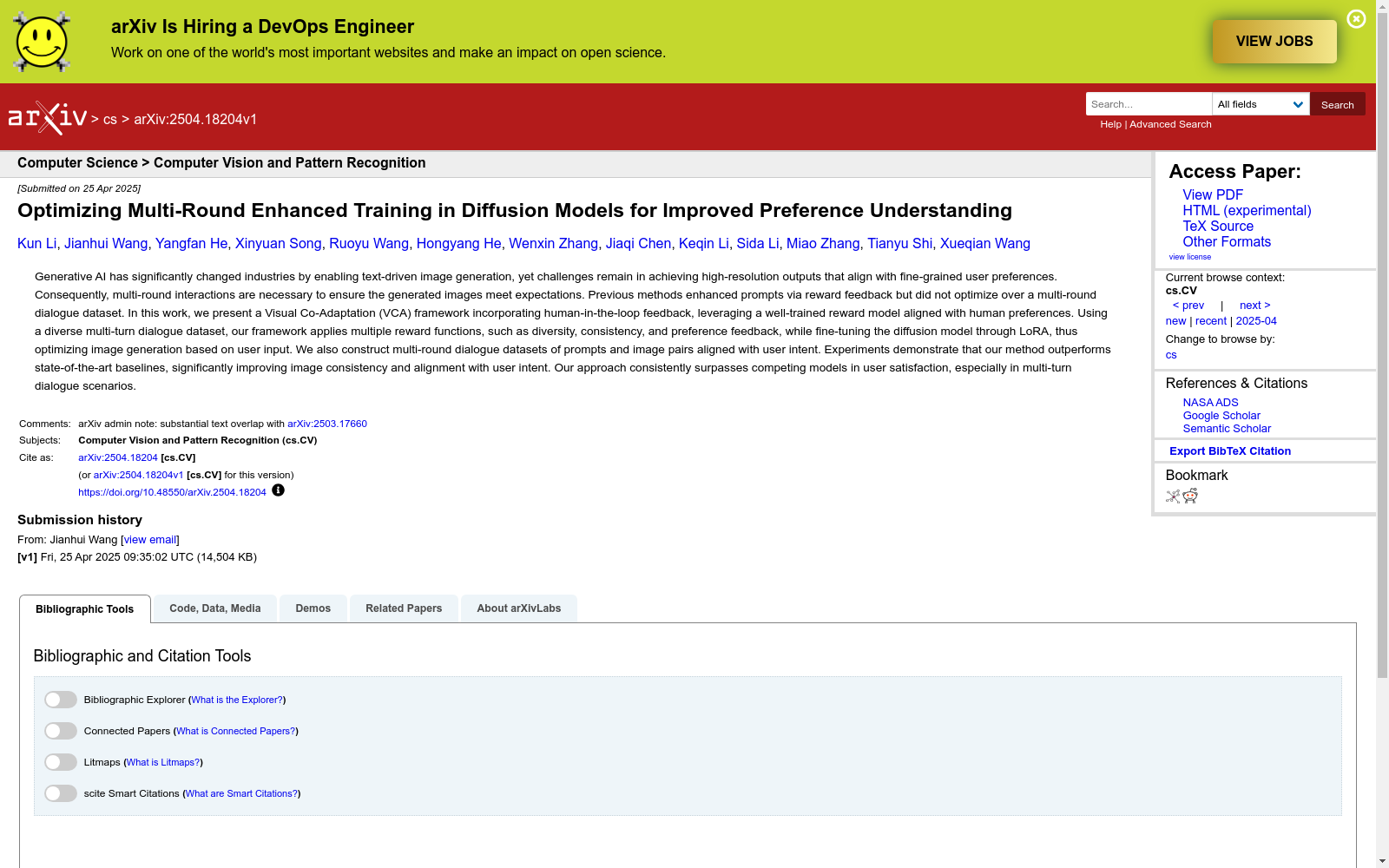Enable the Litmaps toggle
Viewport: 1389px width, 868px height.
(61, 762)
